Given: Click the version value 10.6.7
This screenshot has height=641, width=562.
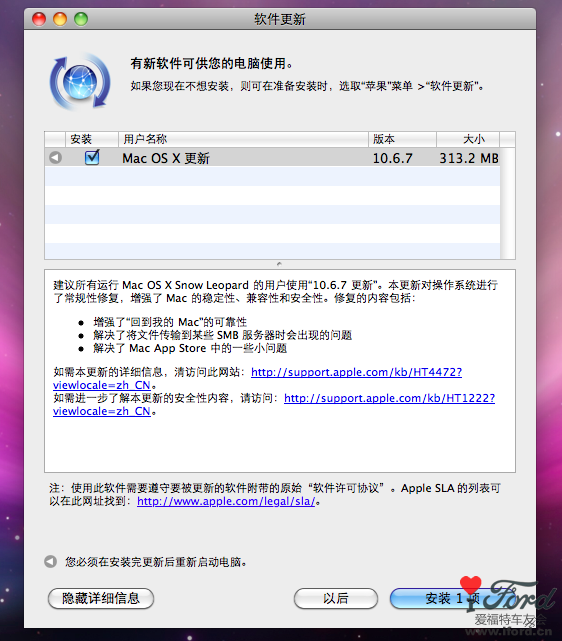Looking at the screenshot, I should pos(393,158).
